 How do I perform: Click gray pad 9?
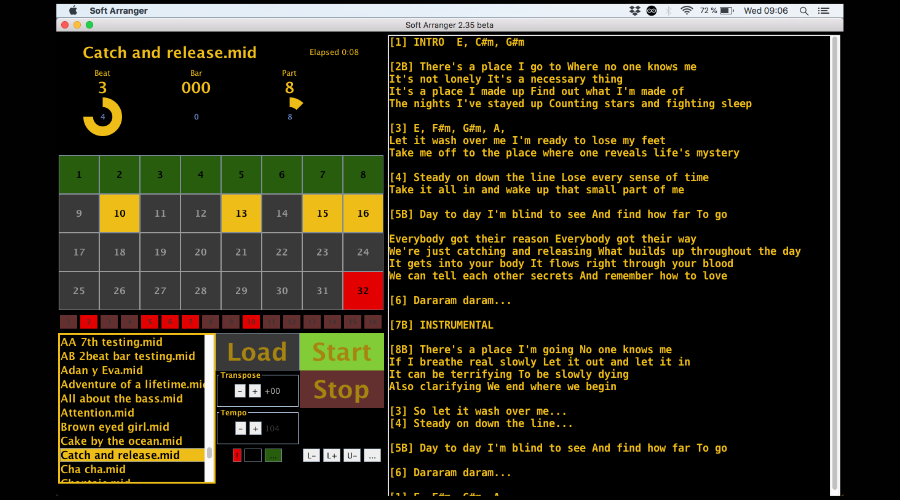(79, 213)
